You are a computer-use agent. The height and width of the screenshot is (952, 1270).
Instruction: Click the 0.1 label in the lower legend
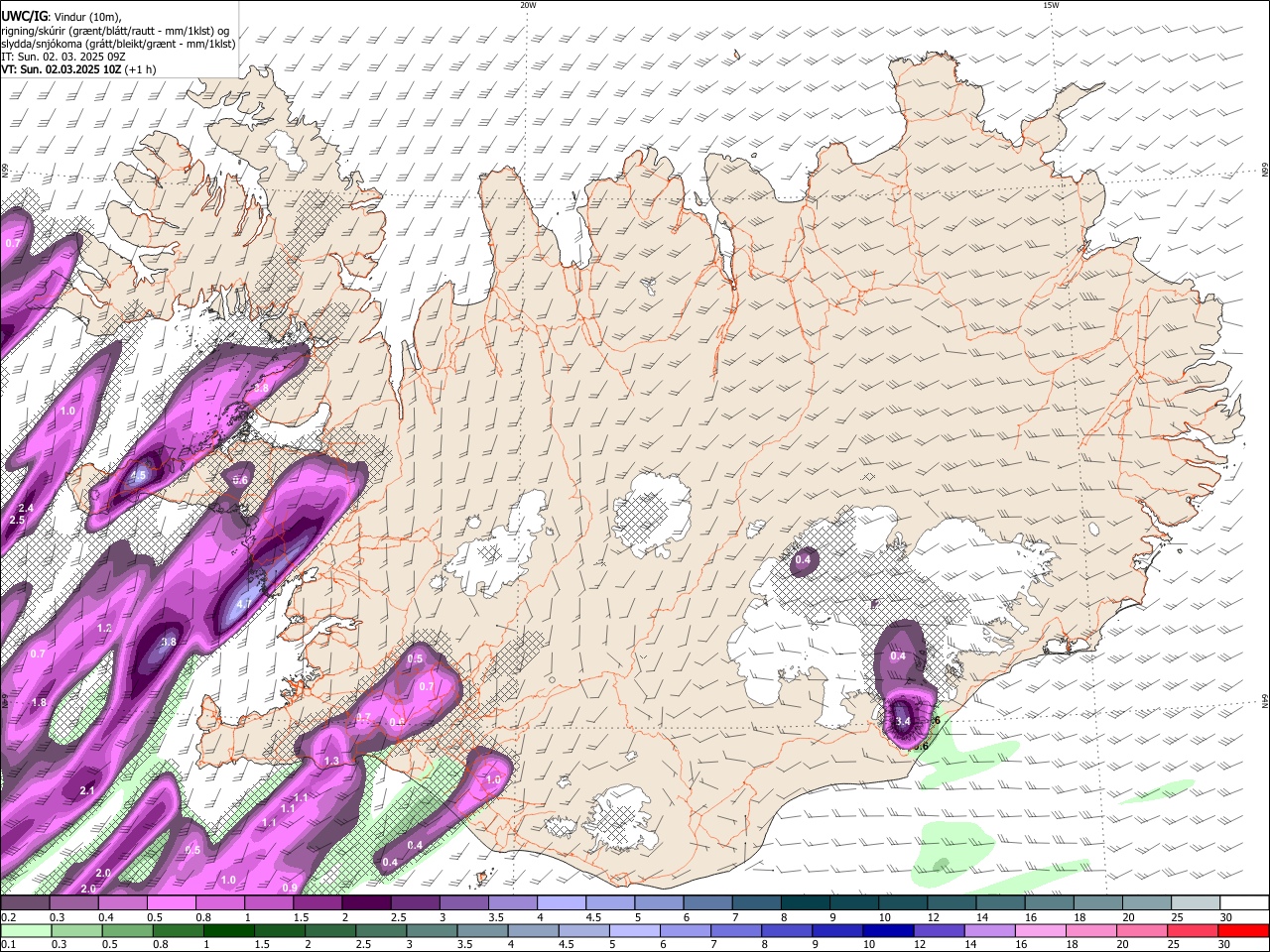8,944
